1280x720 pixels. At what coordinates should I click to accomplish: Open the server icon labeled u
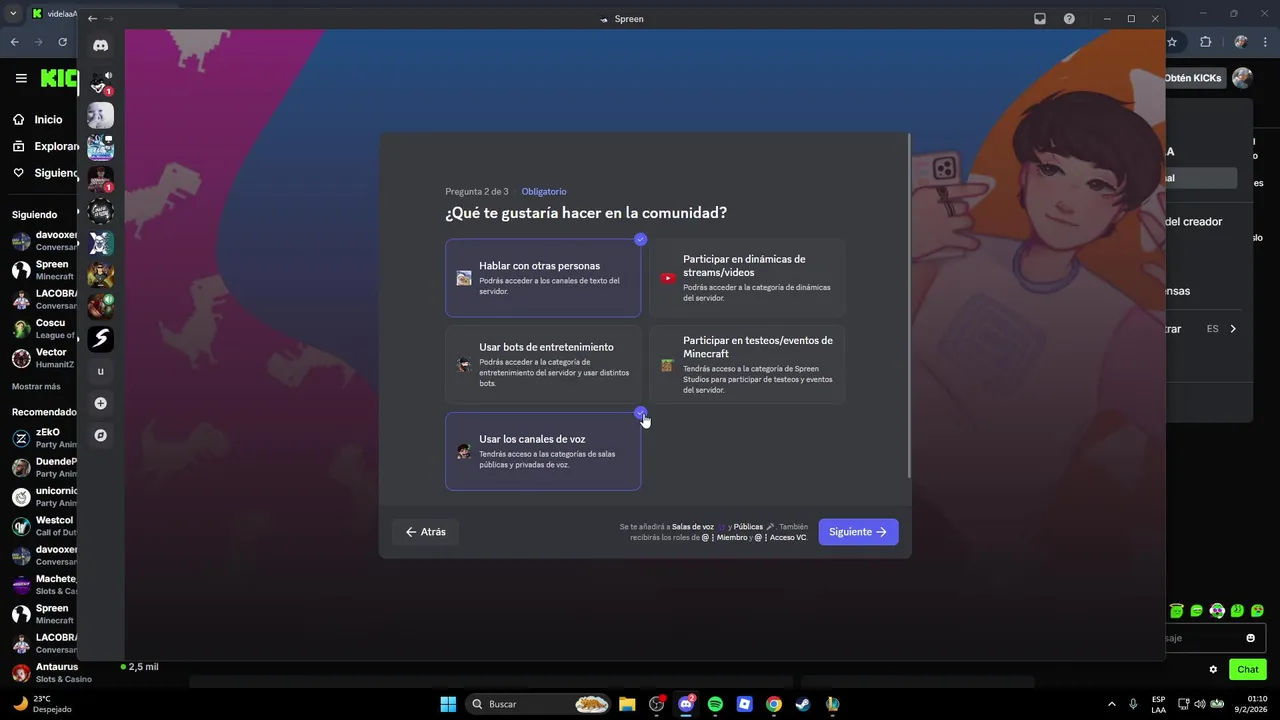click(100, 371)
